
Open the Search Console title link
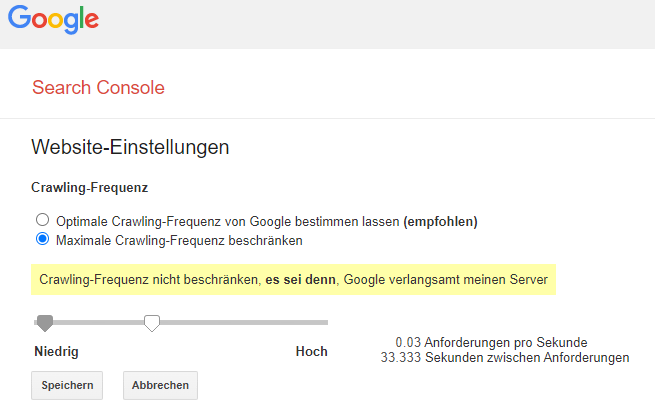98,88
